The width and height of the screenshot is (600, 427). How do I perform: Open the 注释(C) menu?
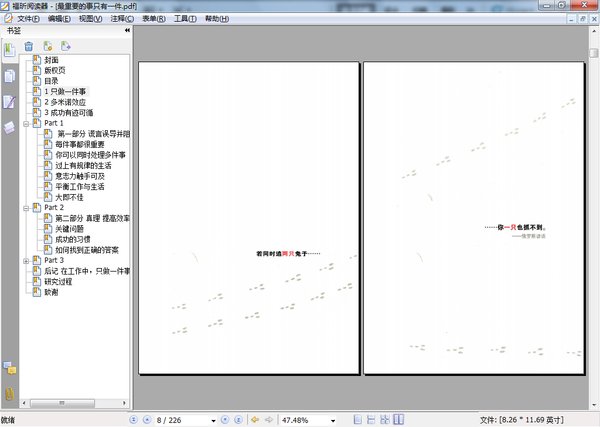click(122, 18)
